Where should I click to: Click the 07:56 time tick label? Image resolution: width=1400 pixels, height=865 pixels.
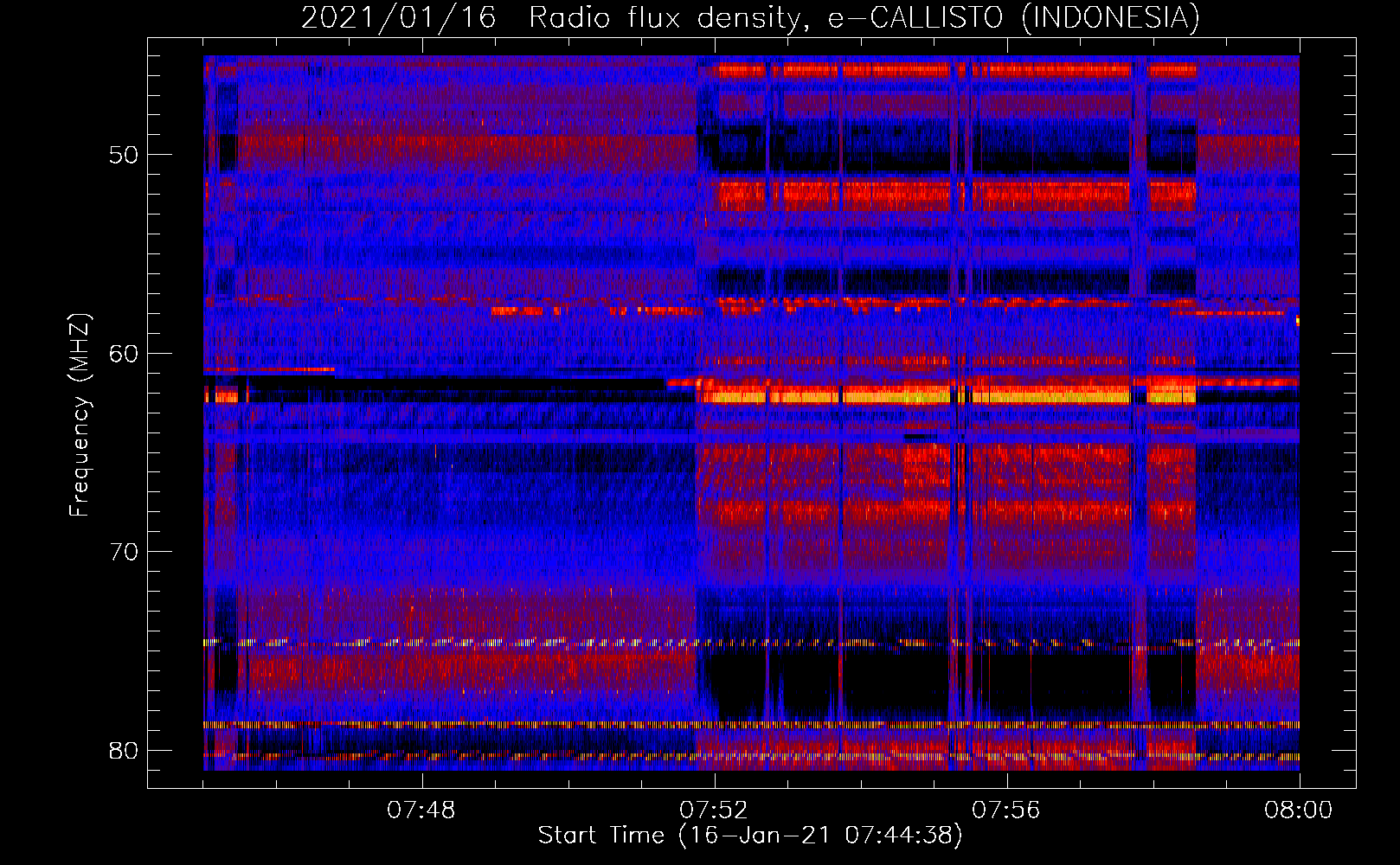point(1006,811)
